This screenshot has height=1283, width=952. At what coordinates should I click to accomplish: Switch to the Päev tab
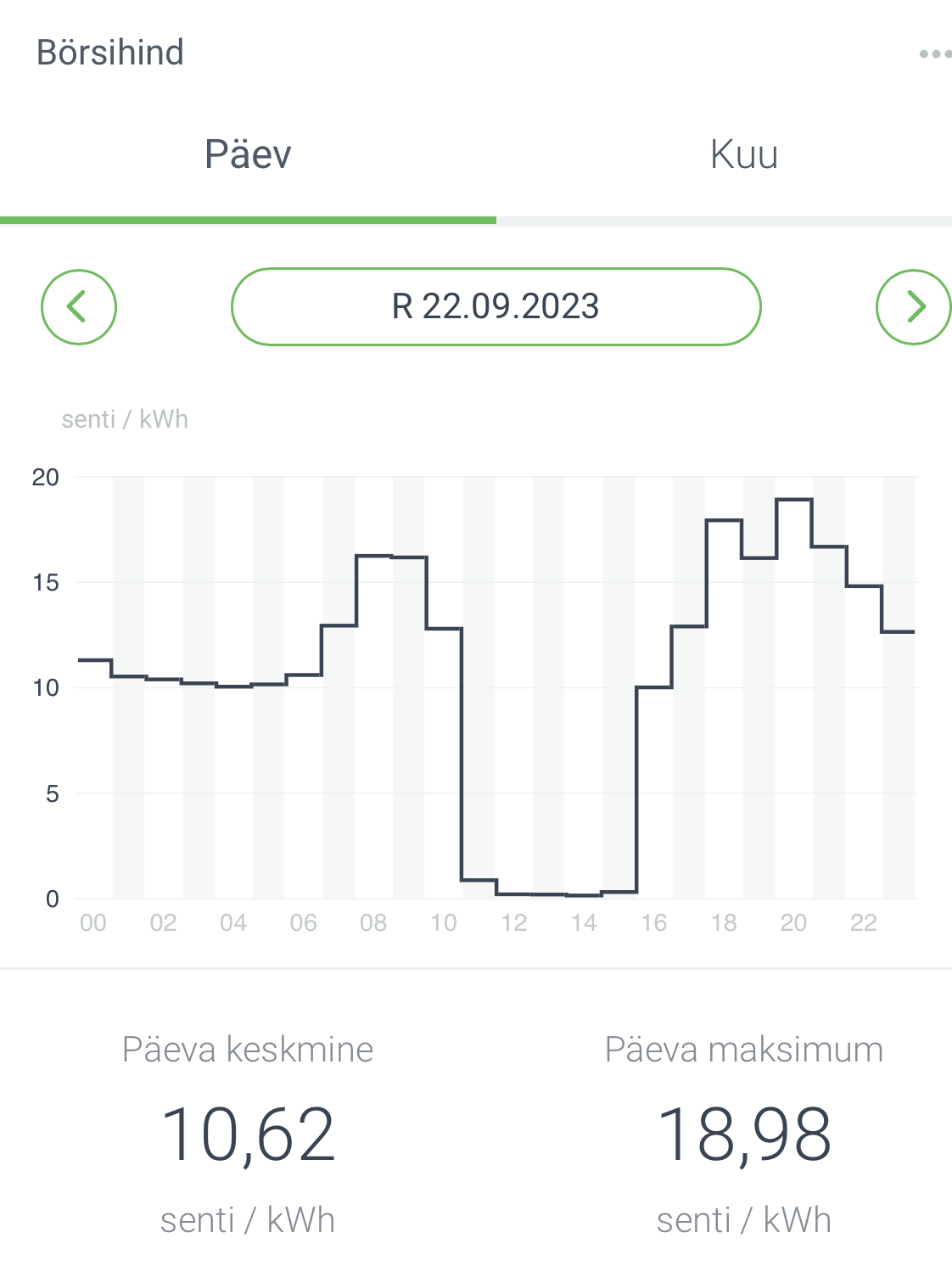click(248, 155)
